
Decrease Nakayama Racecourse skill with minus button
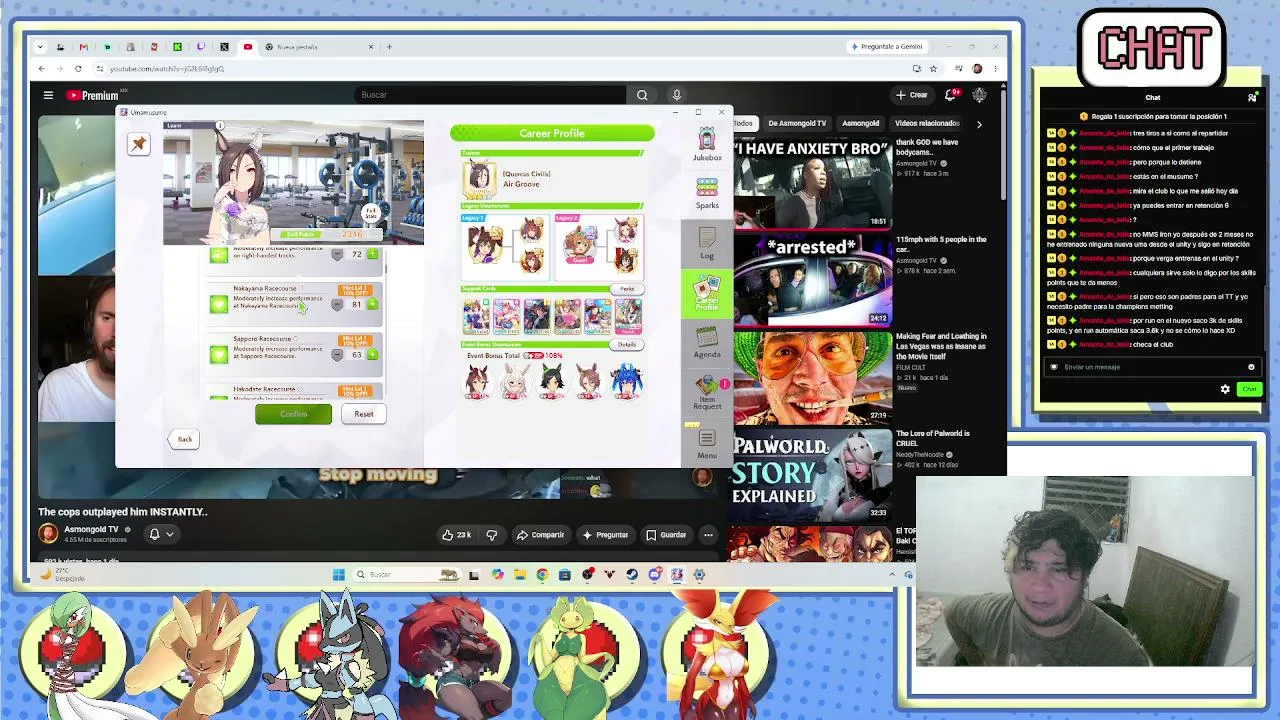337,305
